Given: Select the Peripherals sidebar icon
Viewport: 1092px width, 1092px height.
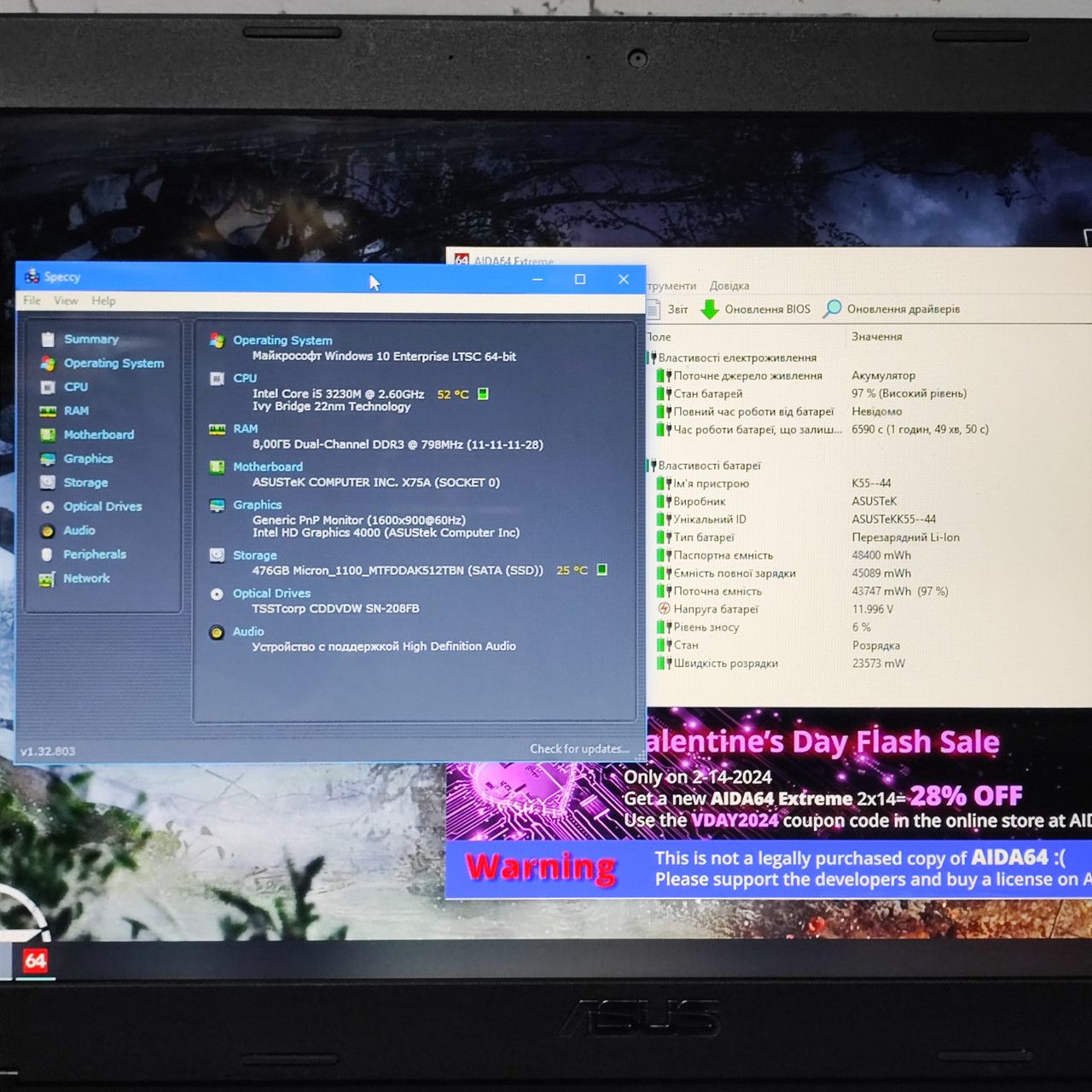Looking at the screenshot, I should point(48,555).
